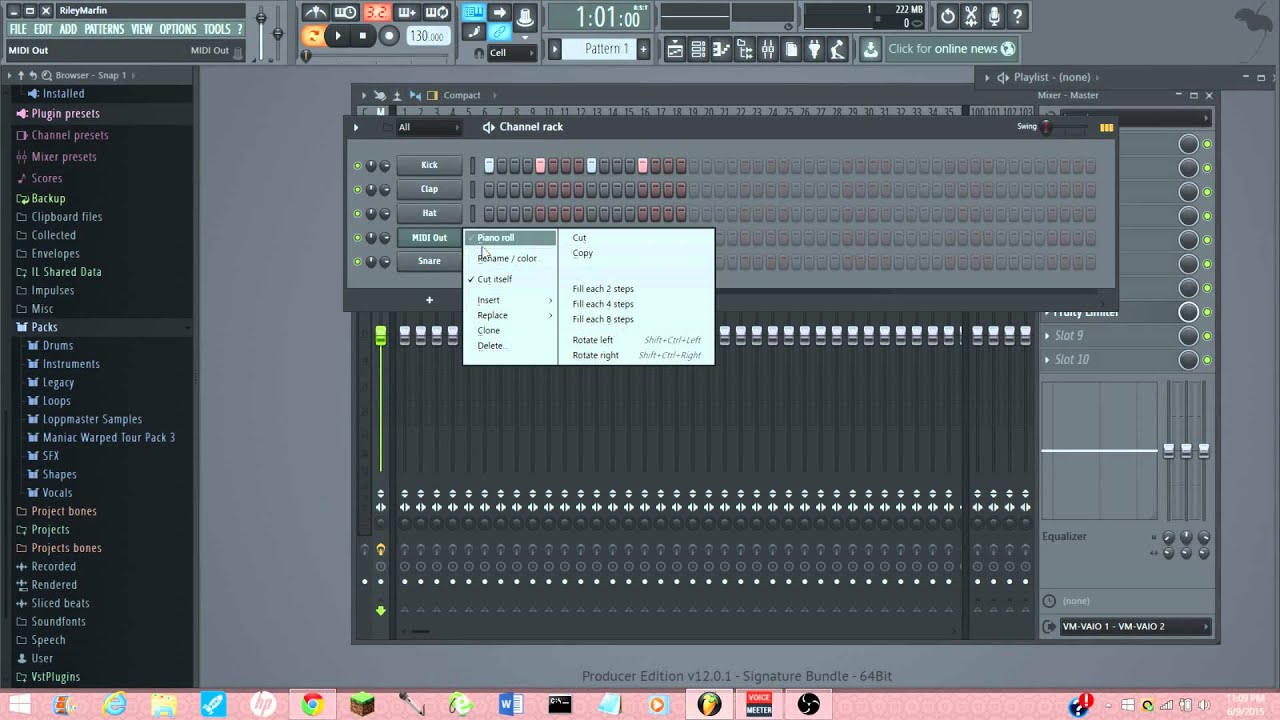Open the piano roll toolbar icon

(x=721, y=49)
